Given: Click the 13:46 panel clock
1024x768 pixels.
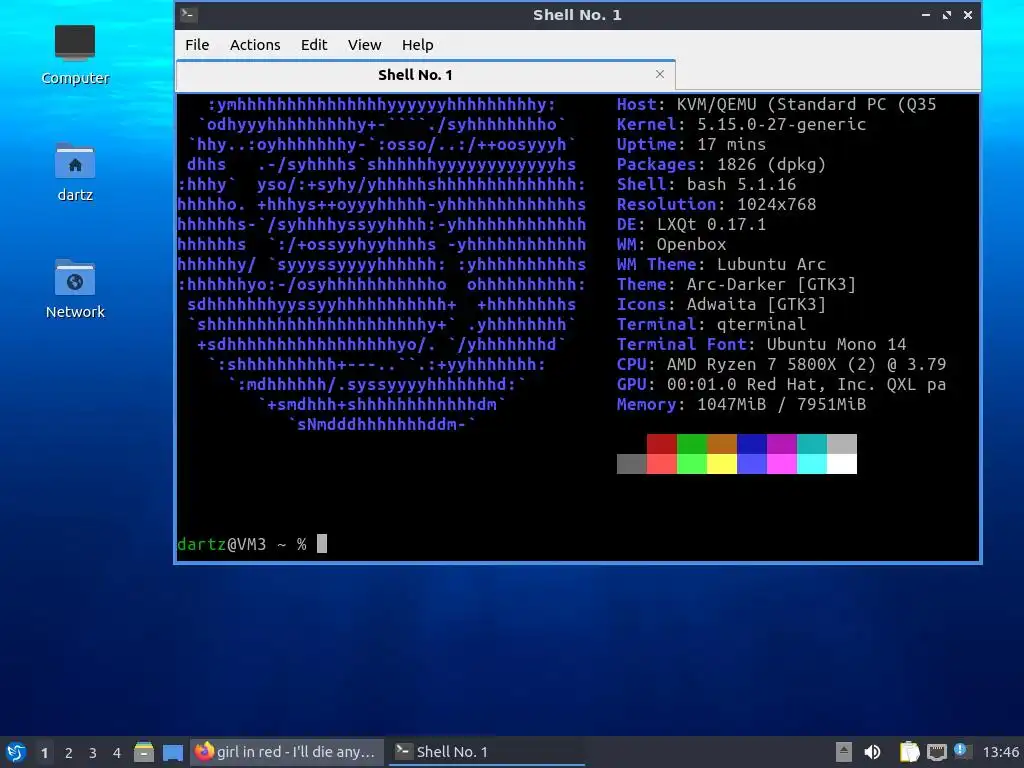Looking at the screenshot, I should click(x=1000, y=752).
